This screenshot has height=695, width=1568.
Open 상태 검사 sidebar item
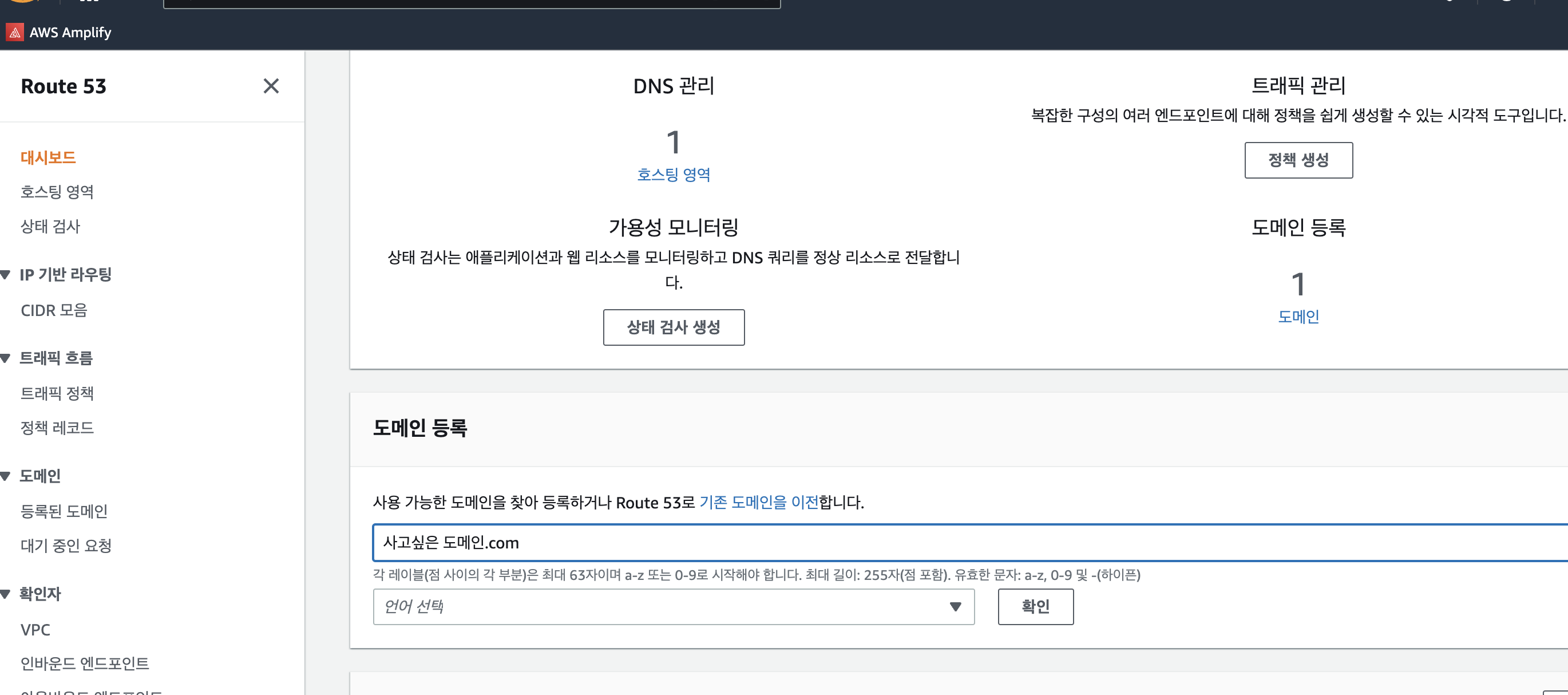[50, 227]
